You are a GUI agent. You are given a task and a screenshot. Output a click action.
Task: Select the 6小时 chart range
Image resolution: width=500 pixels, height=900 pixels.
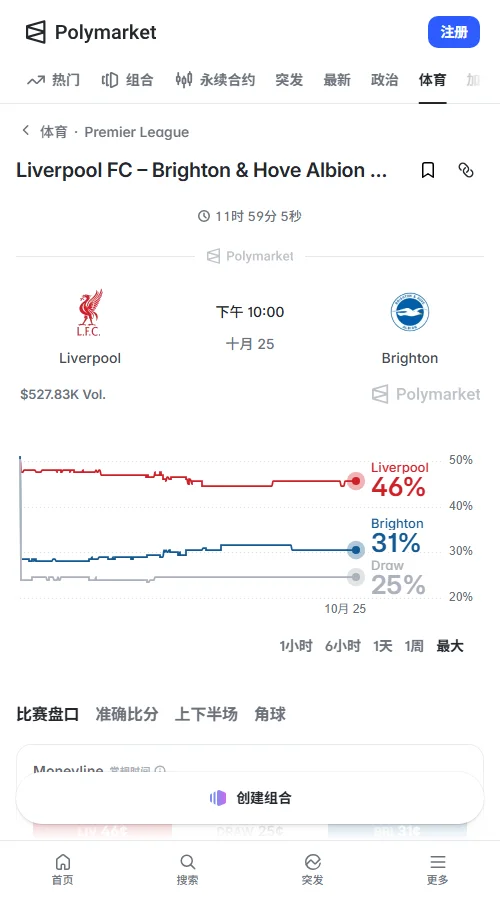coord(343,646)
